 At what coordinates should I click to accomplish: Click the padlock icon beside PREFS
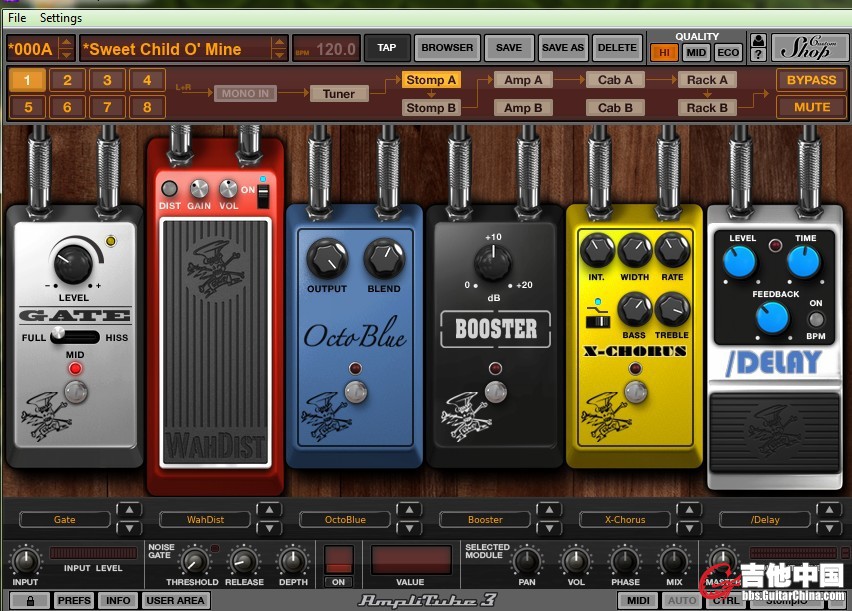(x=30, y=601)
